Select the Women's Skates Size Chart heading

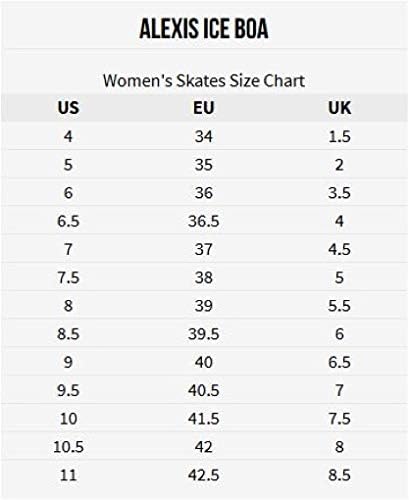coord(204,81)
